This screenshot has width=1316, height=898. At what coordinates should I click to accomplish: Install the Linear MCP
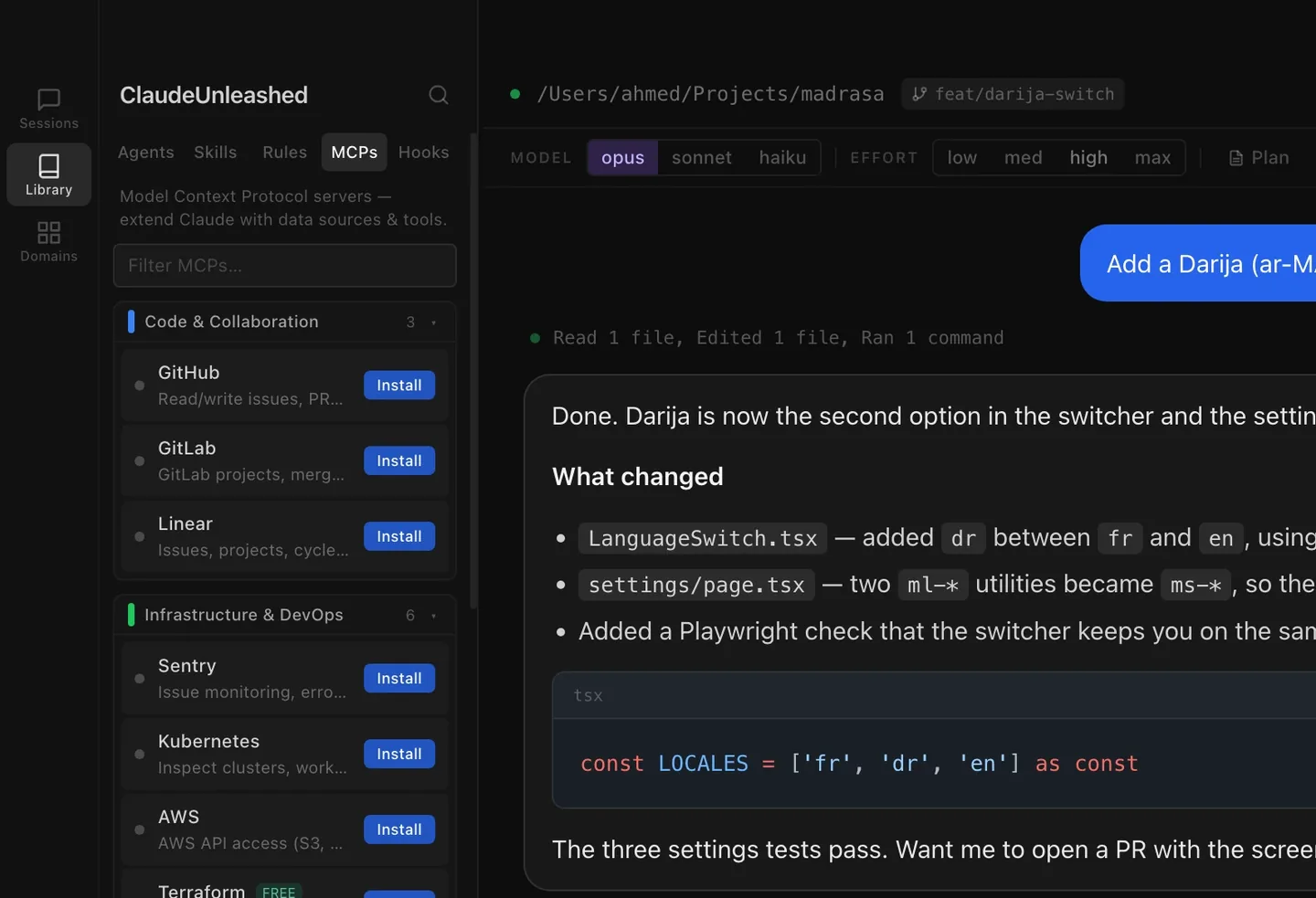pyautogui.click(x=399, y=536)
